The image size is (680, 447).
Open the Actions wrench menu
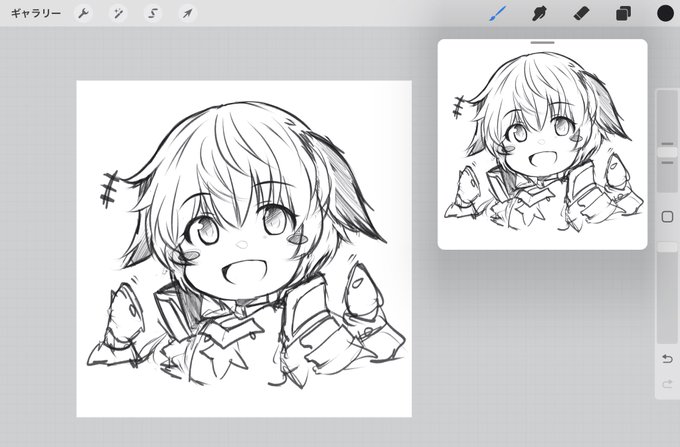[x=83, y=13]
